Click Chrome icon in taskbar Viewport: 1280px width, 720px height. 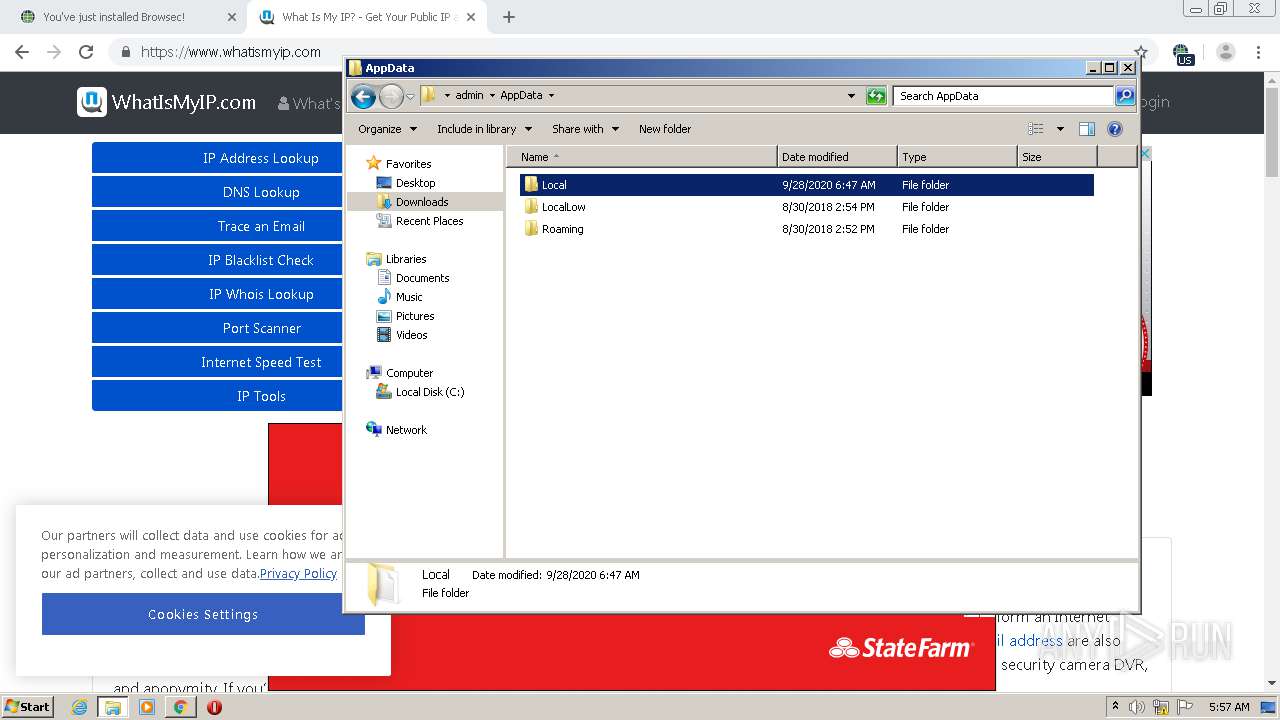click(180, 707)
